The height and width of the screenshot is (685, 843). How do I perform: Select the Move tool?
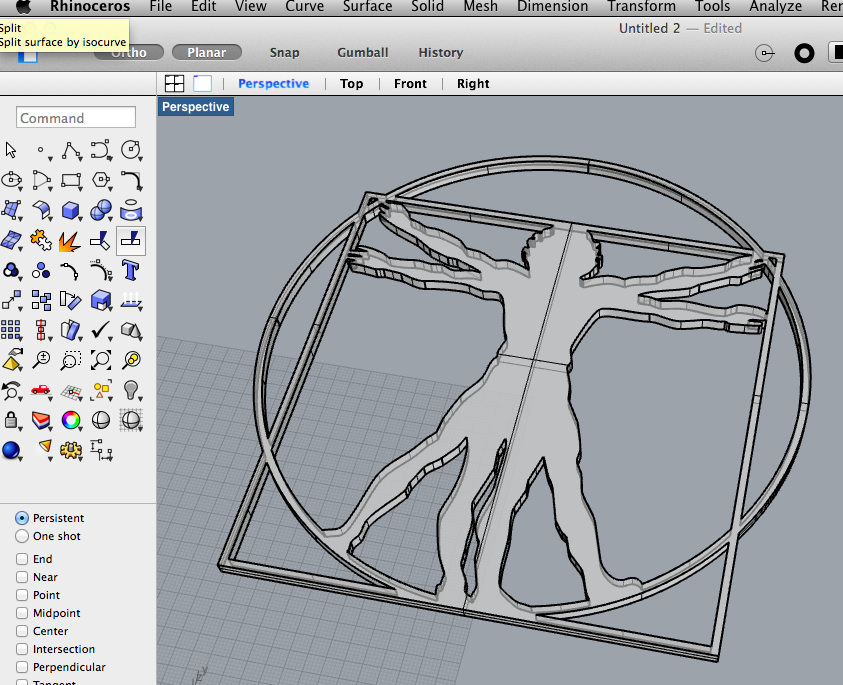(x=12, y=301)
